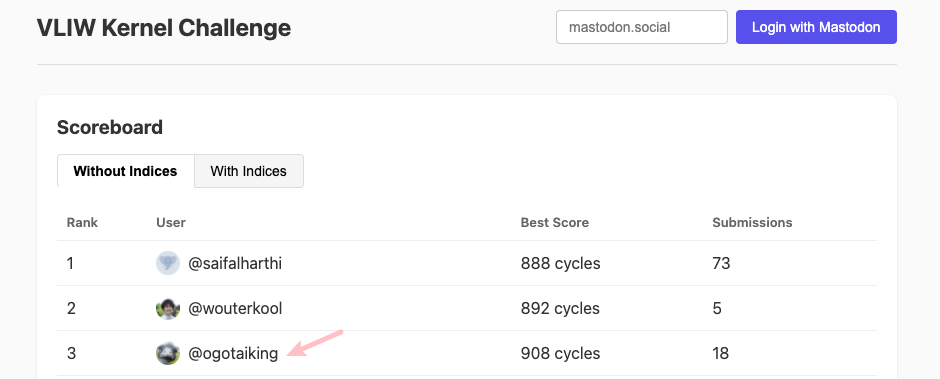Screen dimensions: 940x379
Task: Click the Best Score column header
Action: 555,222
